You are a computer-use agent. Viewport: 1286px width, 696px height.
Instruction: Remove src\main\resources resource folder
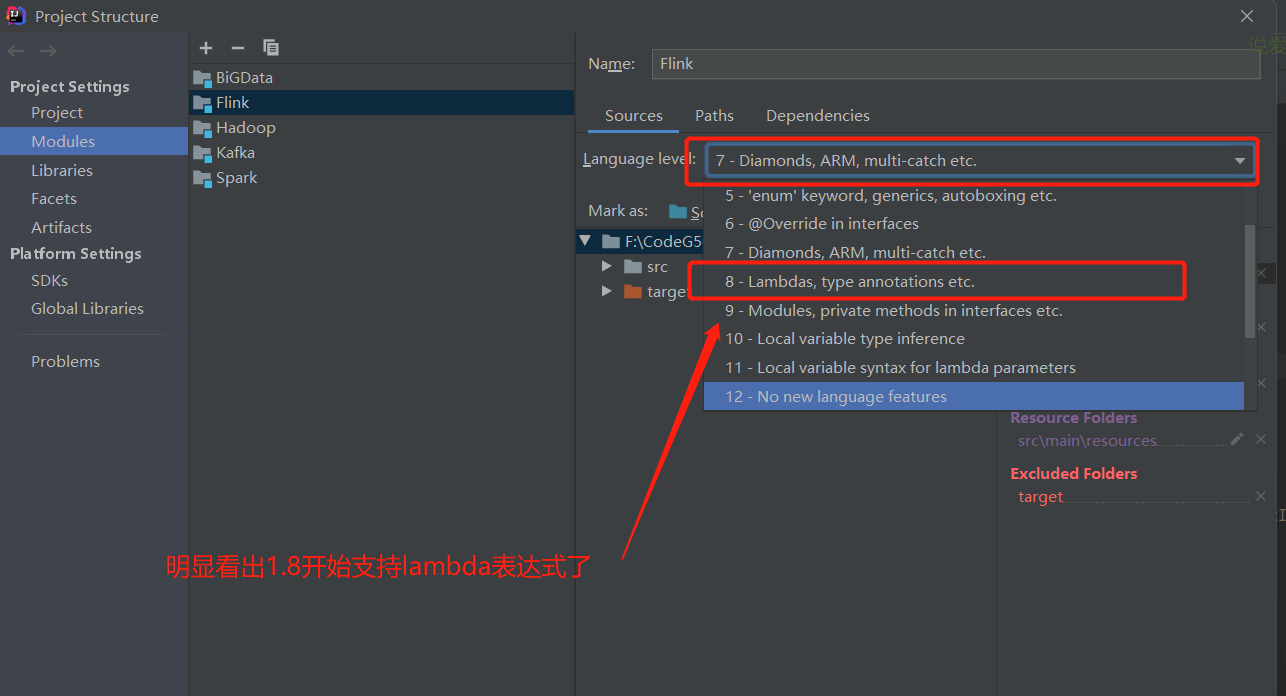tap(1261, 439)
